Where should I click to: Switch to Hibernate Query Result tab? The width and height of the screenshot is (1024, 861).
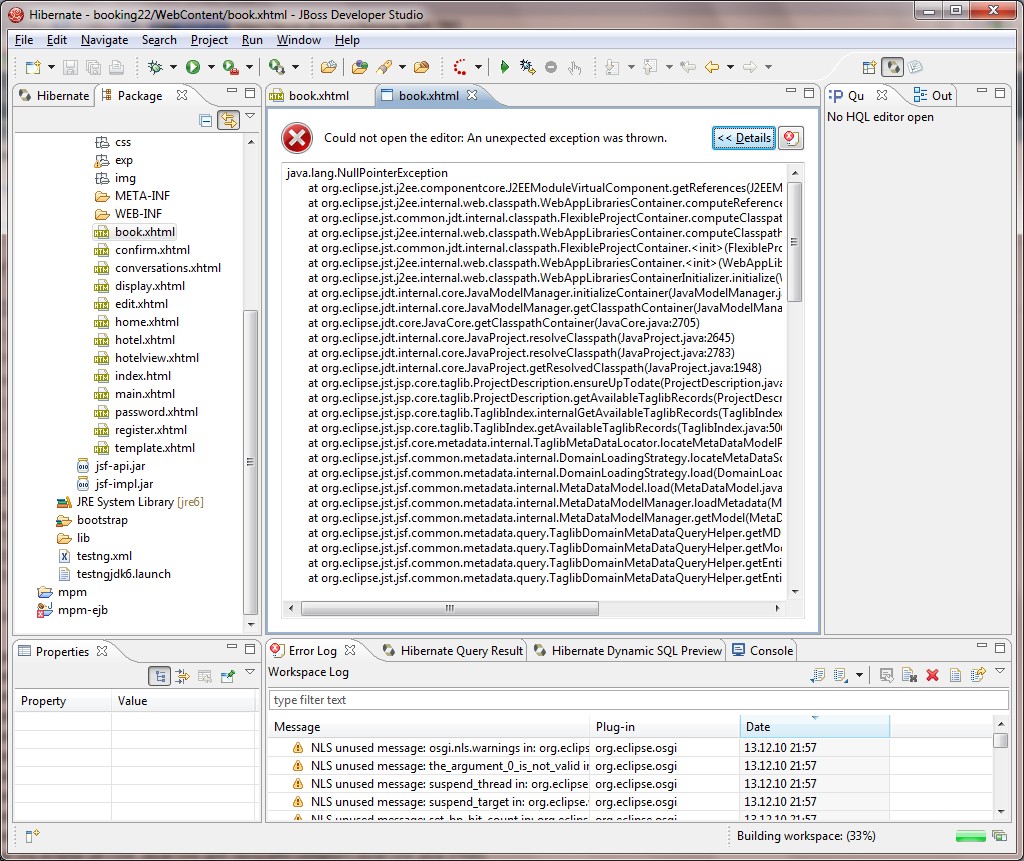pos(453,651)
